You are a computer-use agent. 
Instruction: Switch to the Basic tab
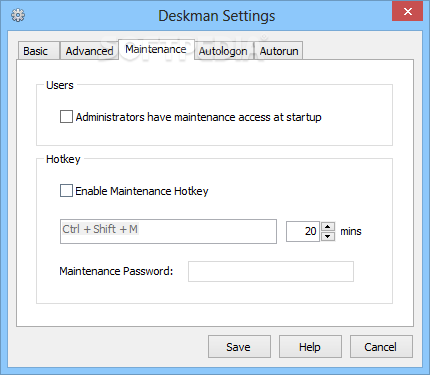point(39,51)
